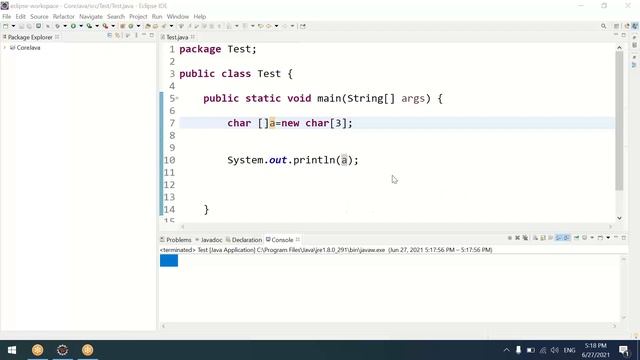Open the Navigate menu
The height and width of the screenshot is (360, 640).
click(91, 17)
